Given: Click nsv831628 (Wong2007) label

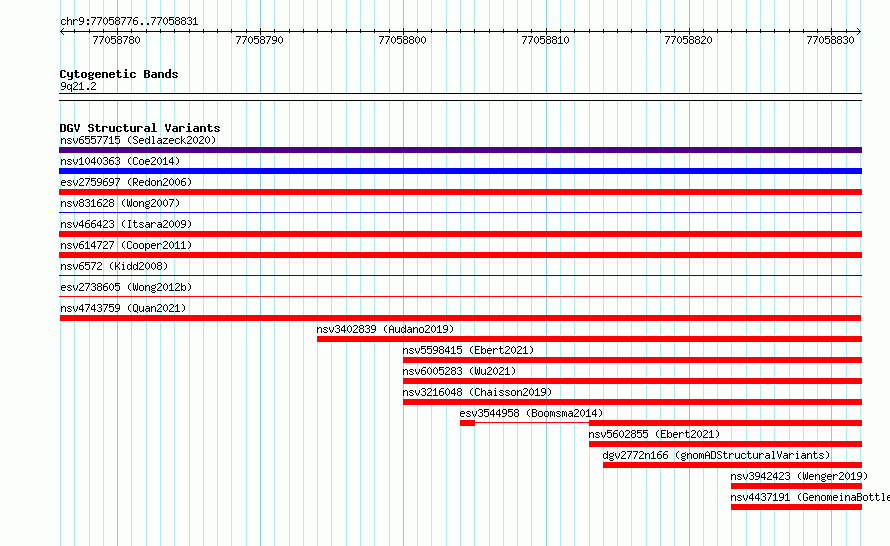Looking at the screenshot, I should tap(120, 203).
